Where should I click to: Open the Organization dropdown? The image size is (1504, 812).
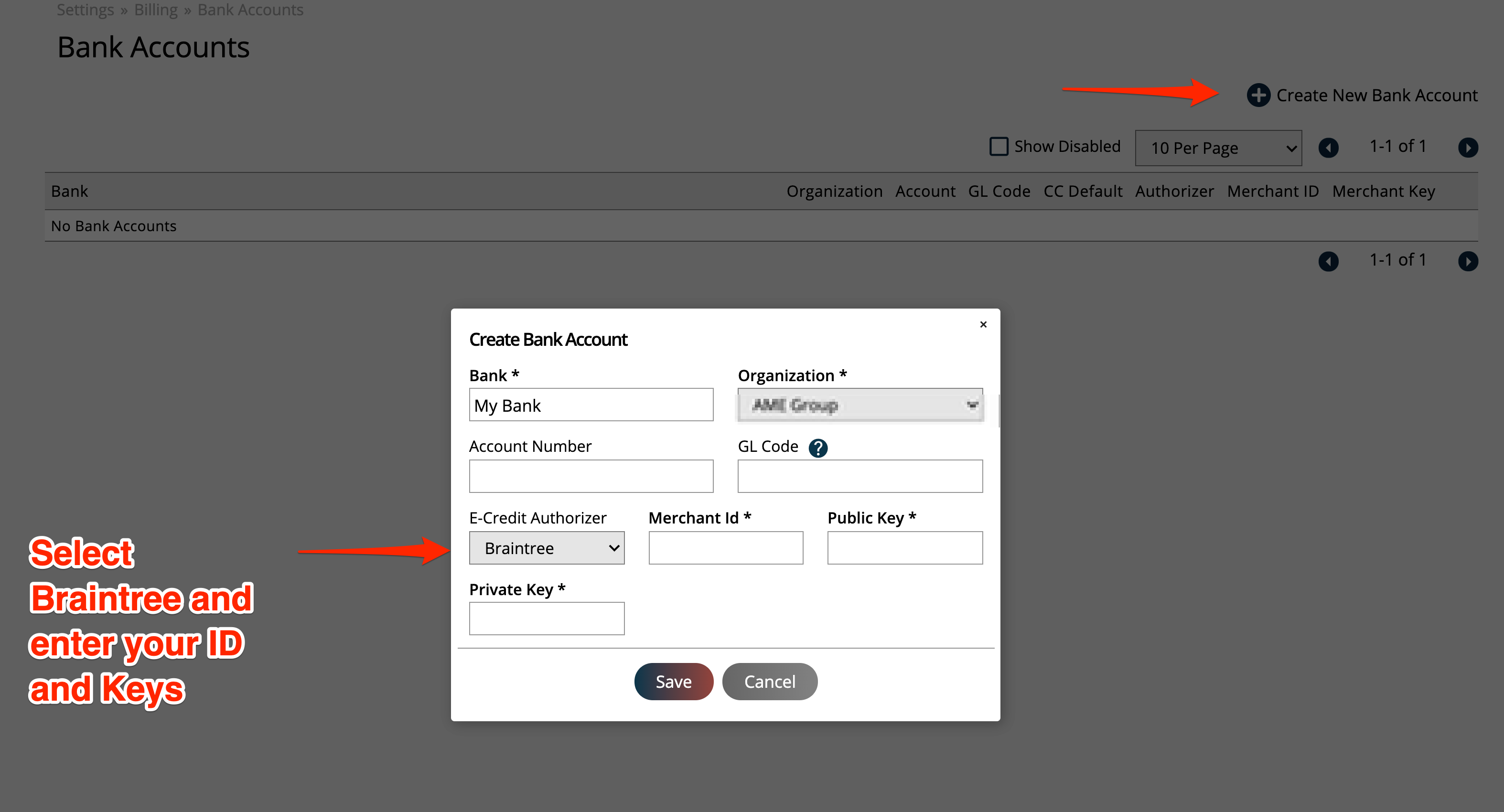pyautogui.click(x=860, y=405)
